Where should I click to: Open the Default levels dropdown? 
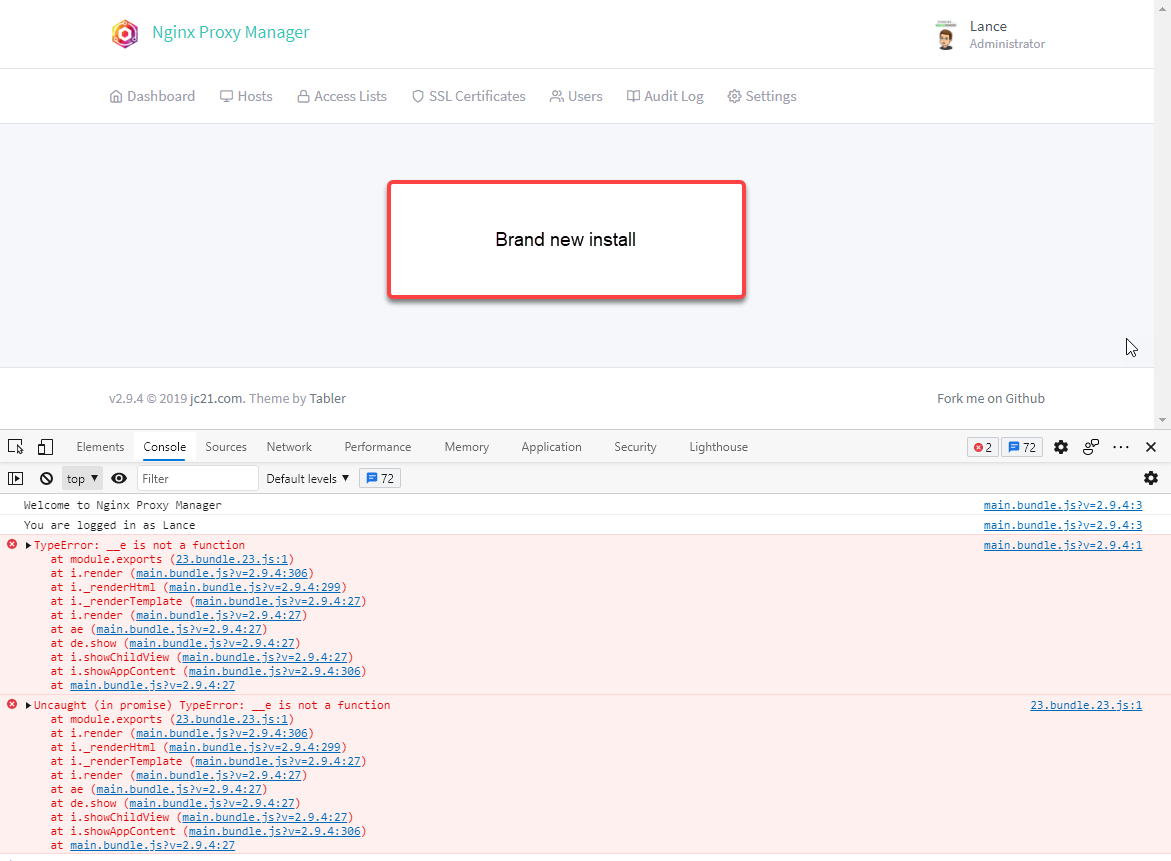point(308,478)
